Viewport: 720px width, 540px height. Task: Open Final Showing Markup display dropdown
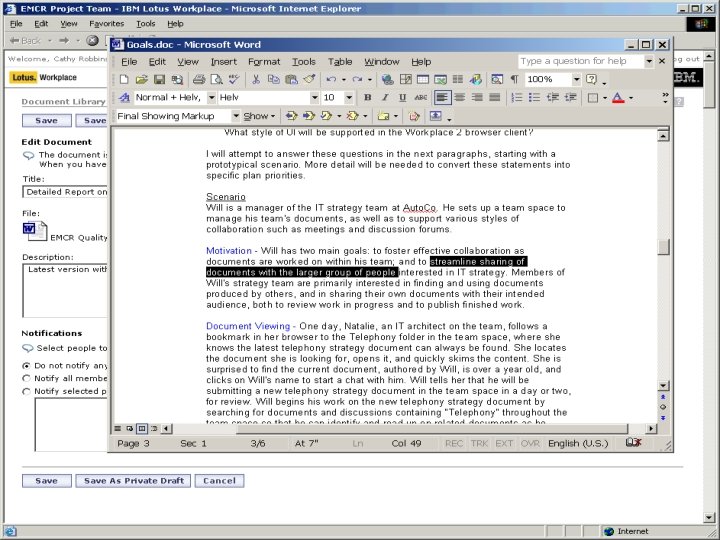pos(236,116)
